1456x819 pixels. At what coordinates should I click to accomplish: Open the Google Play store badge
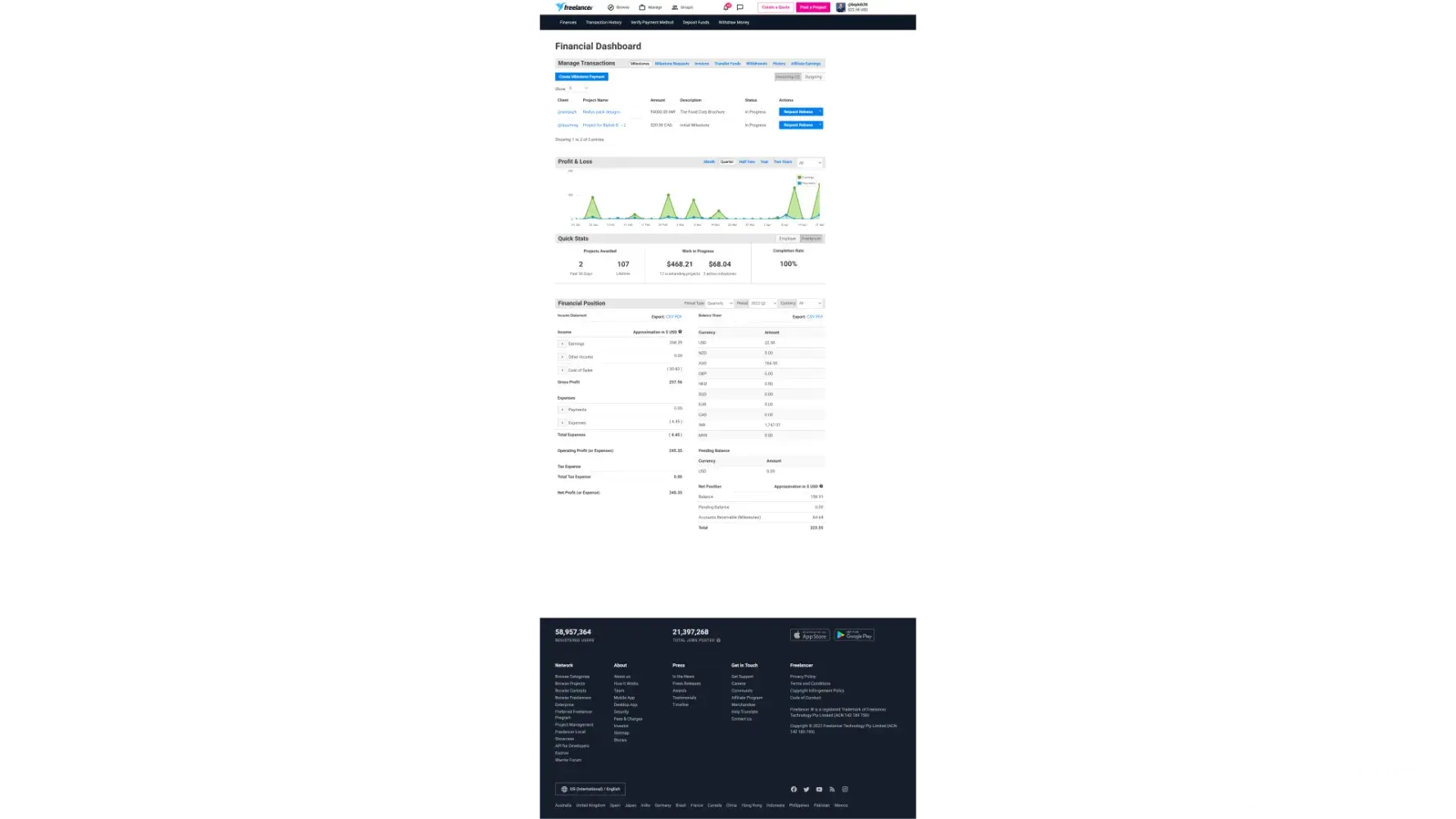point(854,636)
